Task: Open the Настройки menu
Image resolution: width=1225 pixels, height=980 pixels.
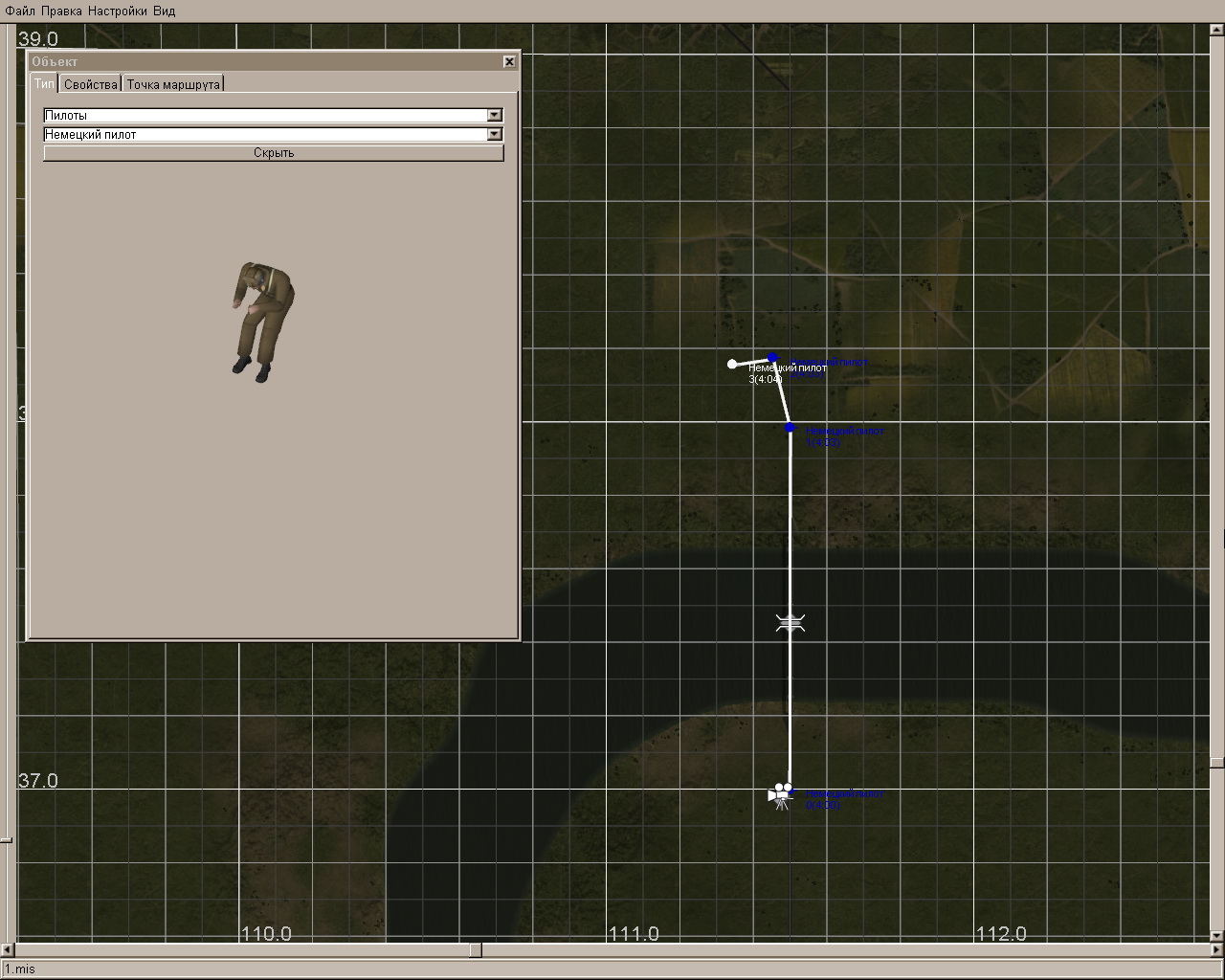Action: [118, 11]
